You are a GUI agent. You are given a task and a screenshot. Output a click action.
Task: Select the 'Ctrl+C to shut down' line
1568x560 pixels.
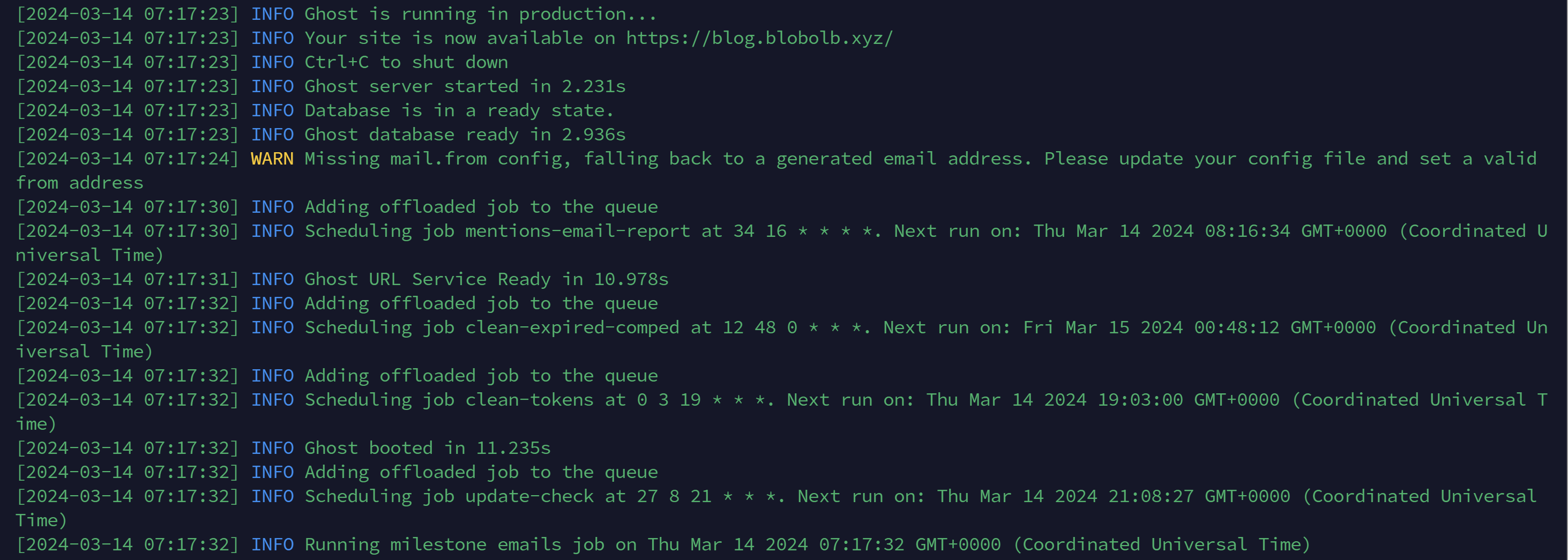point(406,62)
